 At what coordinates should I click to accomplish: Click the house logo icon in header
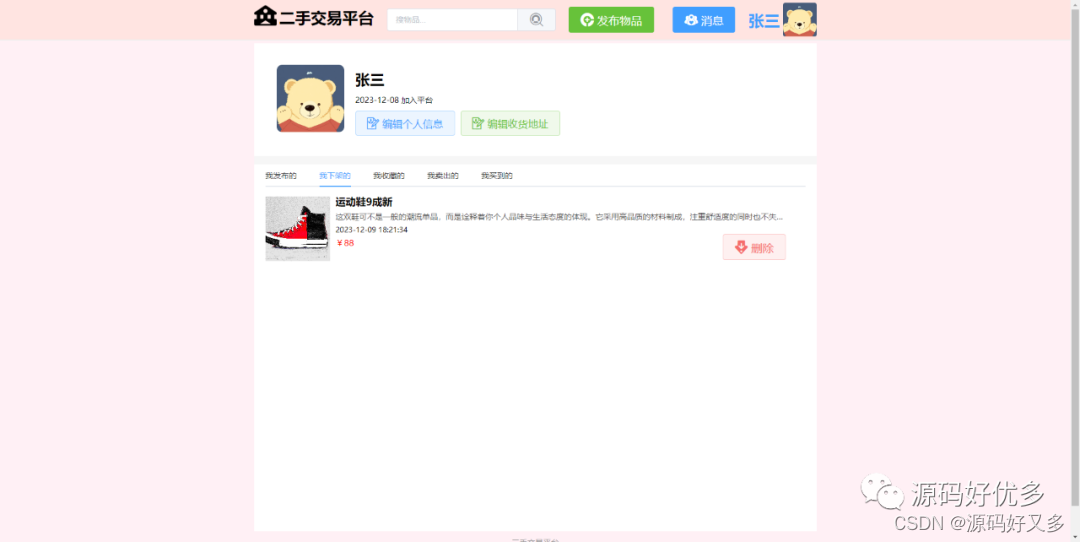pos(265,17)
